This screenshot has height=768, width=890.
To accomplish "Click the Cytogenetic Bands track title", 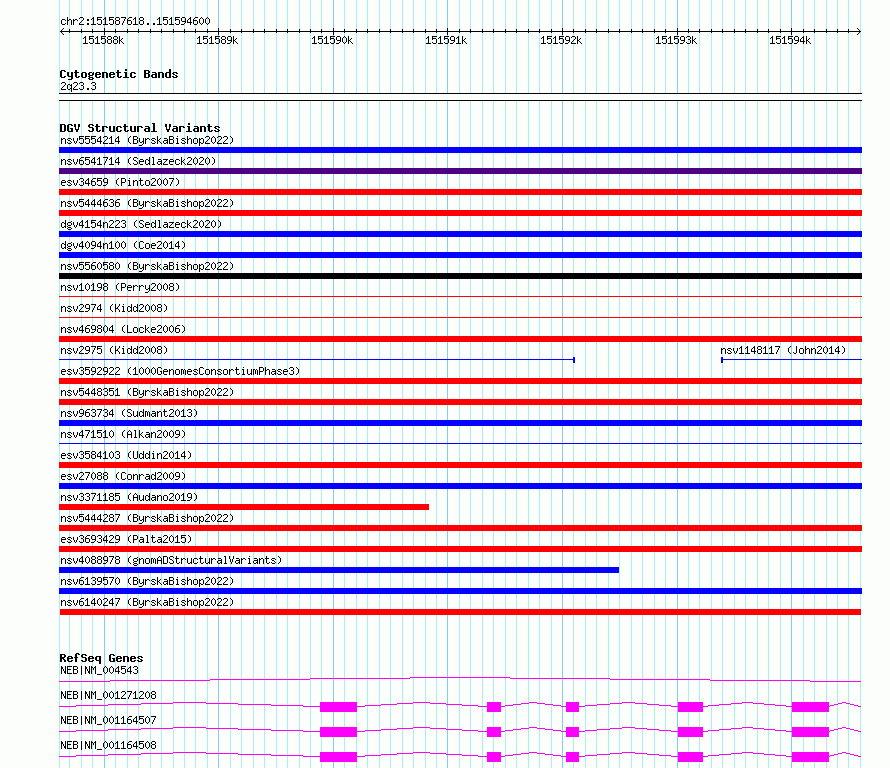I will (x=119, y=74).
